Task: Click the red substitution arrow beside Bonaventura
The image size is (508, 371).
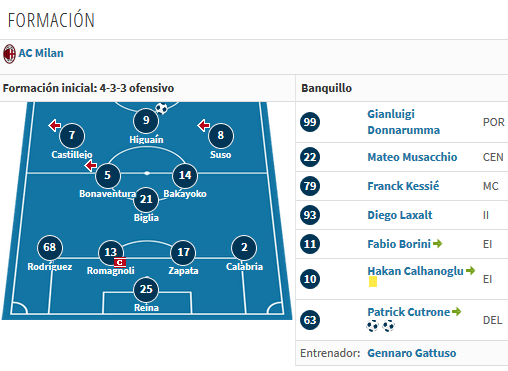Action: click(x=90, y=166)
